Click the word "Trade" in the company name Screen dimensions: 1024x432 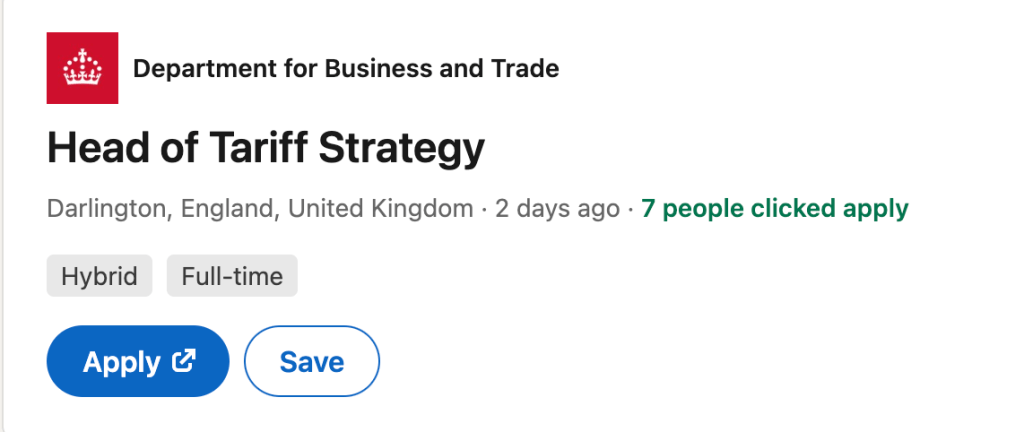click(525, 69)
